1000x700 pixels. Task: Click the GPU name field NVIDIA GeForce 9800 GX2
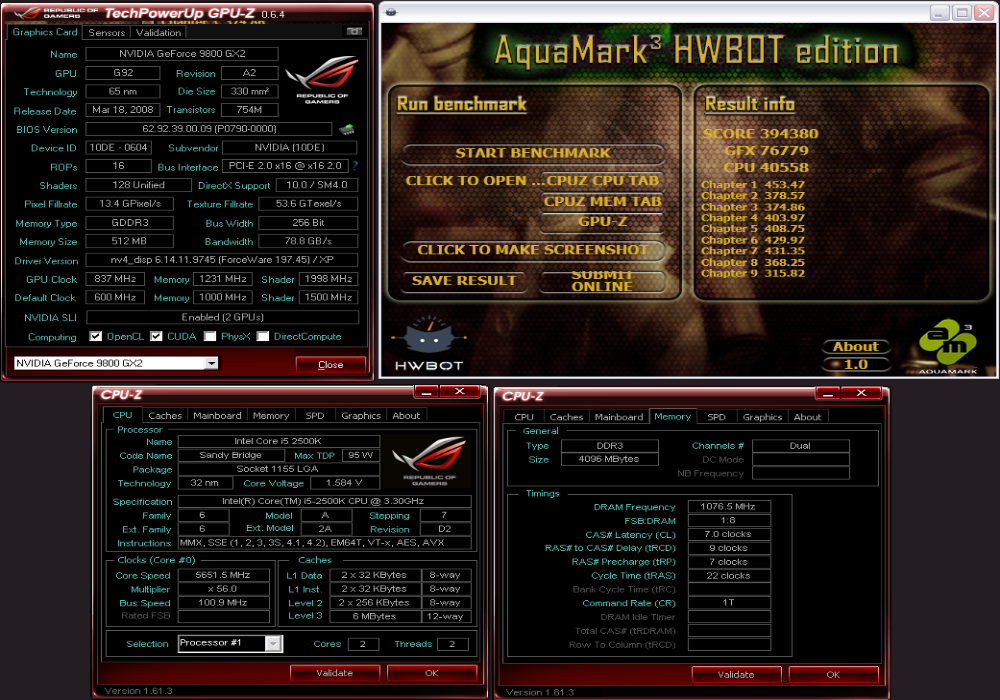[x=182, y=54]
